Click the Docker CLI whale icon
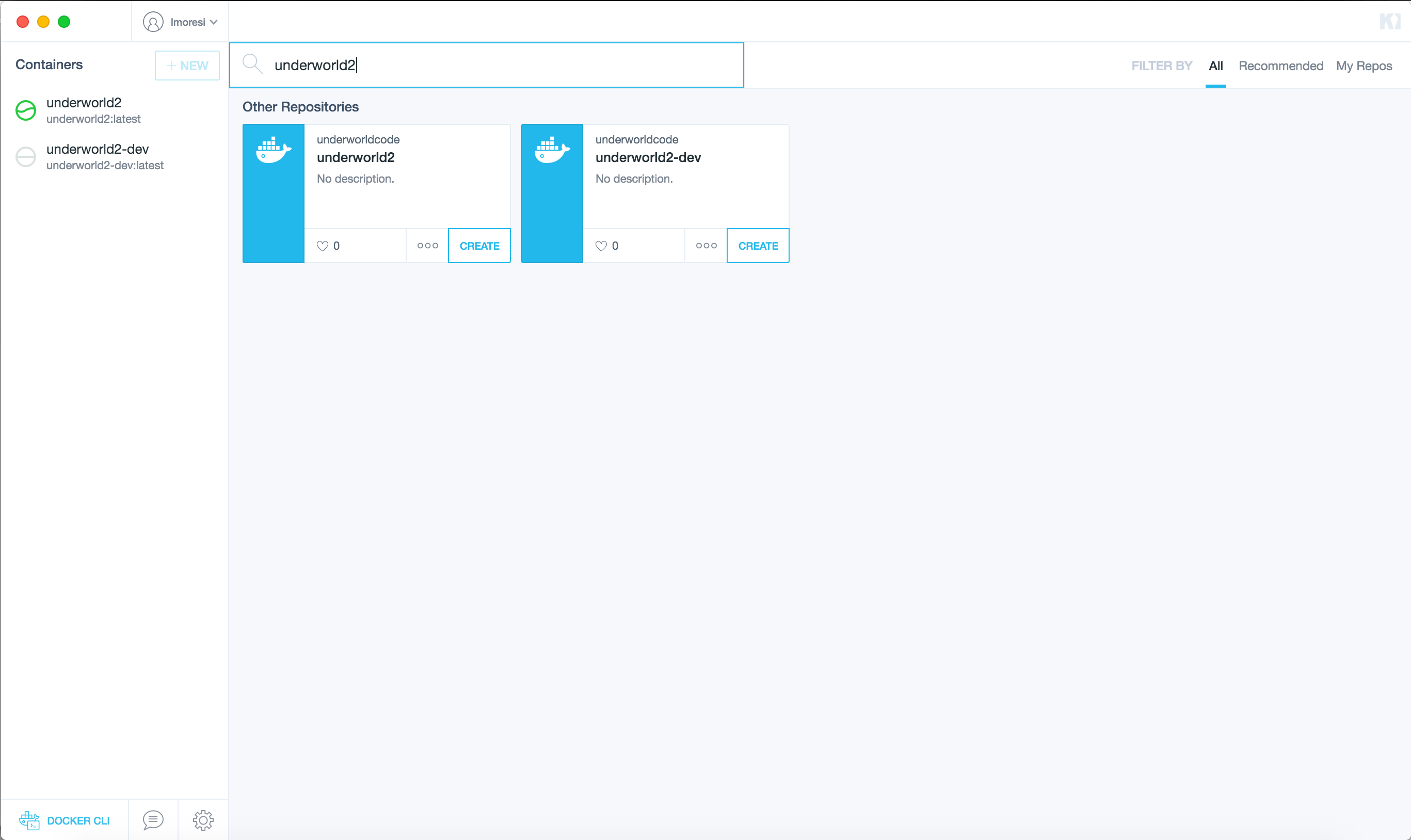This screenshot has width=1411, height=840. [x=29, y=820]
